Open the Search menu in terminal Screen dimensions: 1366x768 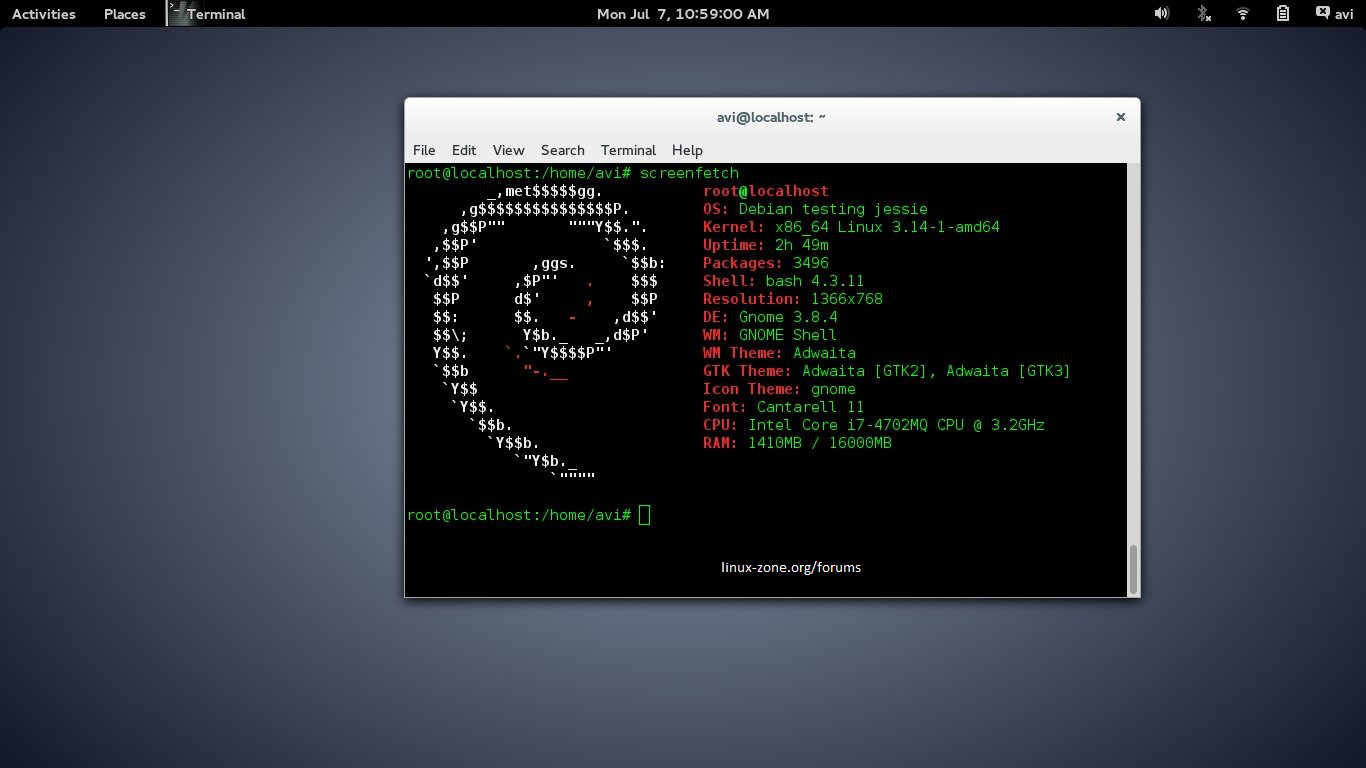562,150
